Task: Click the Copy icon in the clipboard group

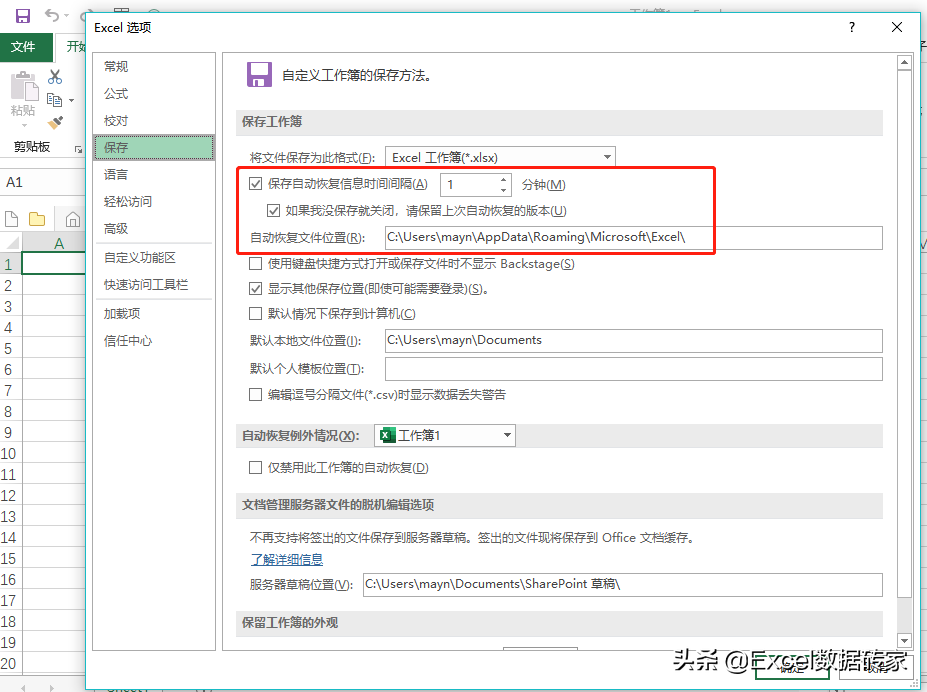Action: [54, 100]
